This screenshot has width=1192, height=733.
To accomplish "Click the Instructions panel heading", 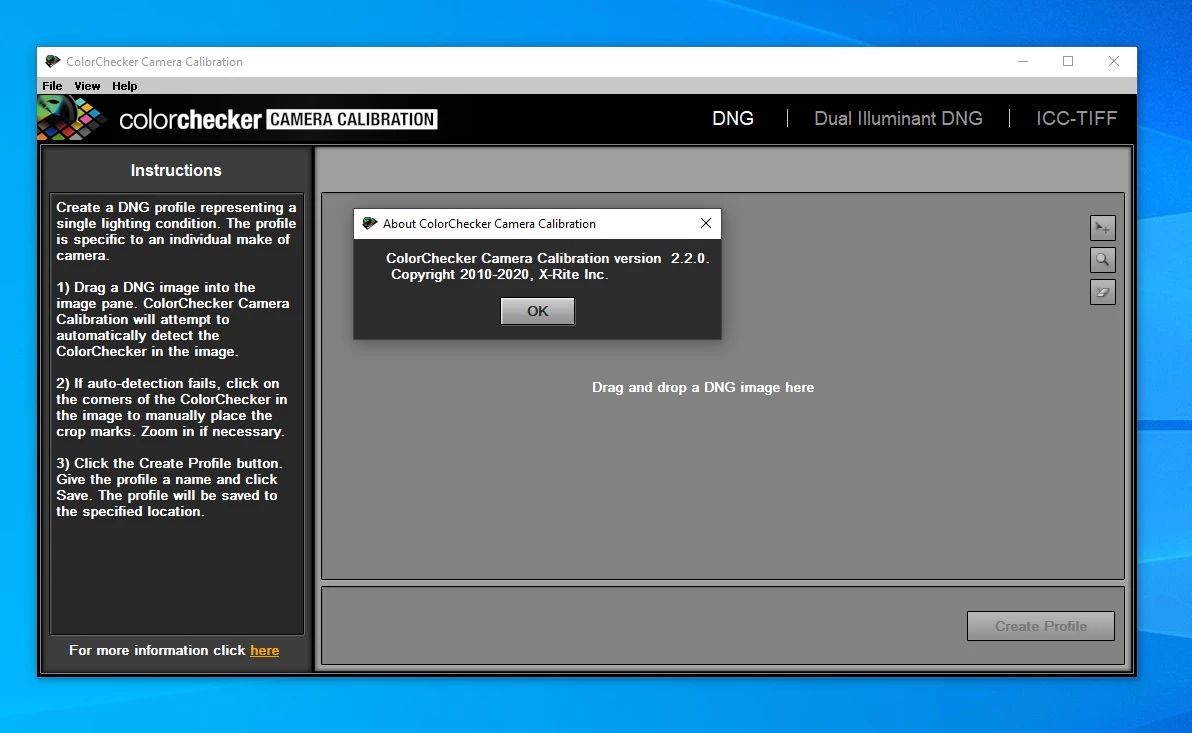I will 176,170.
